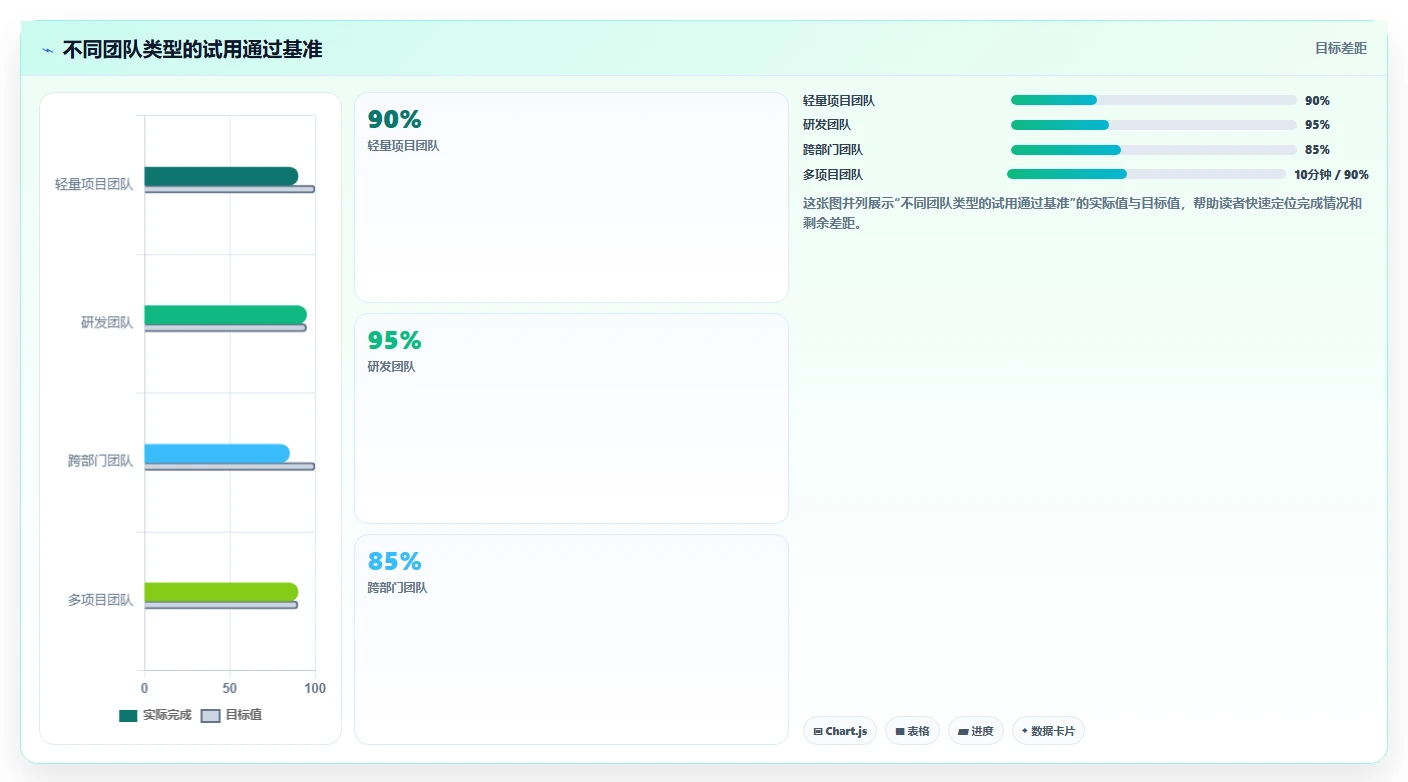The image size is (1408, 782).
Task: Click the 95% value in progress list
Action: (x=1317, y=125)
